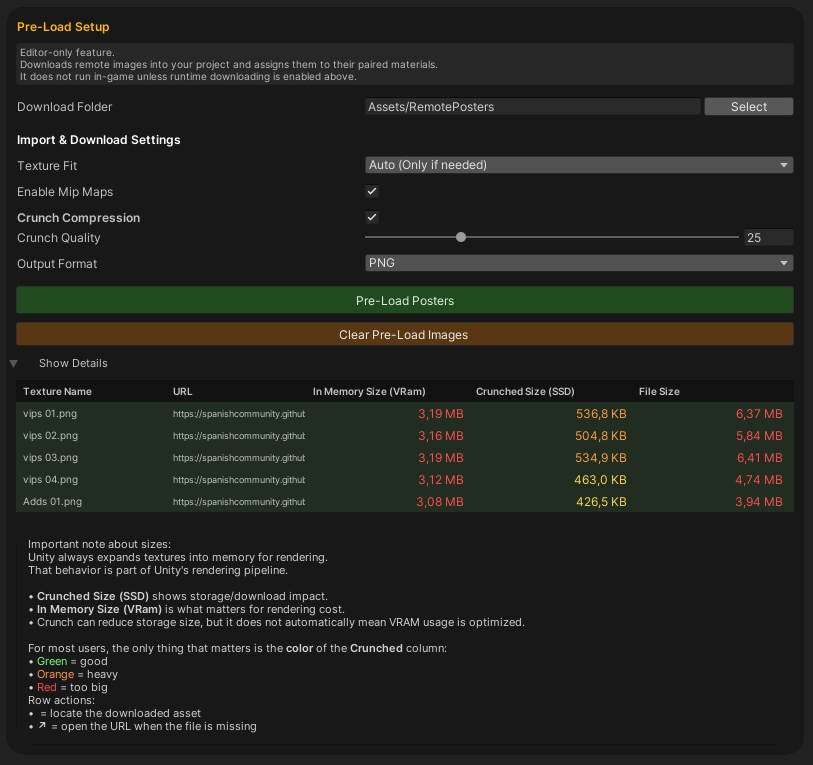
Task: Disable the Enable Mip Maps checkbox
Action: pyautogui.click(x=371, y=191)
